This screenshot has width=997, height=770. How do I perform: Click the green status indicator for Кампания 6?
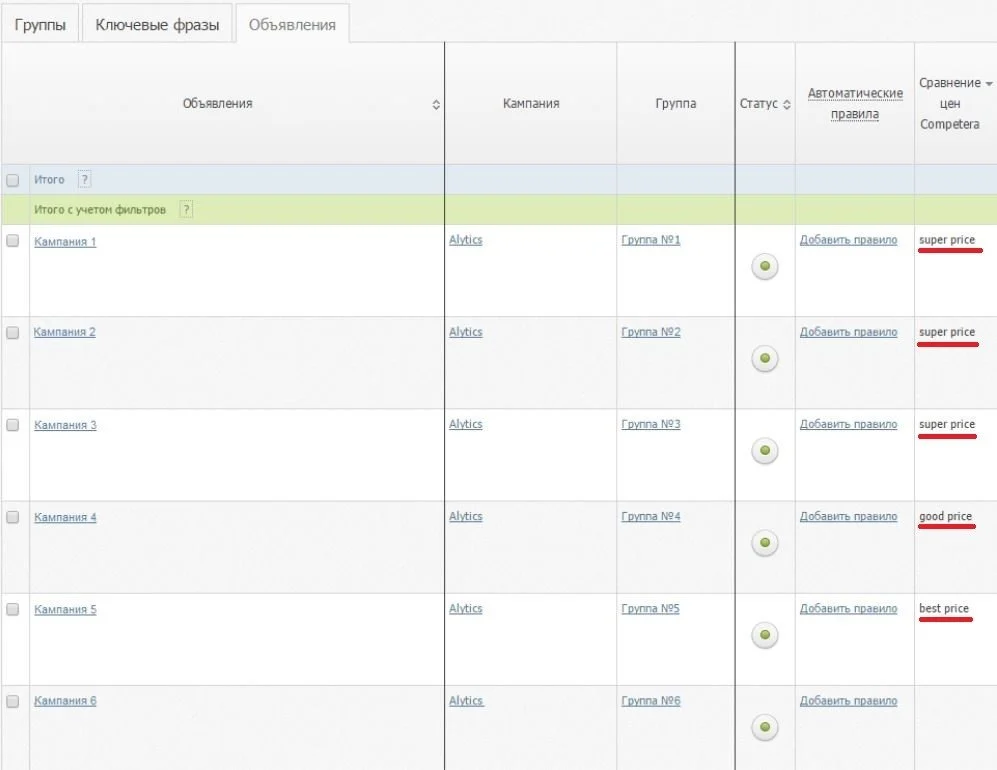pos(765,727)
